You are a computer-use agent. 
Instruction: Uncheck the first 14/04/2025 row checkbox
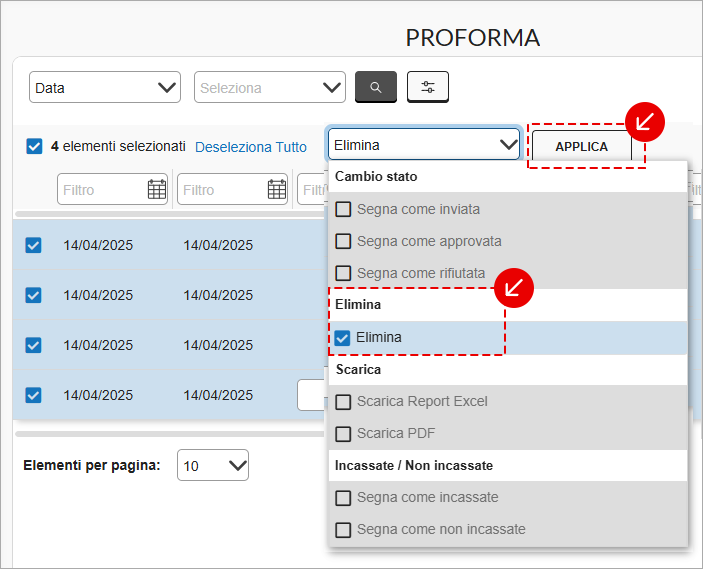(33, 245)
